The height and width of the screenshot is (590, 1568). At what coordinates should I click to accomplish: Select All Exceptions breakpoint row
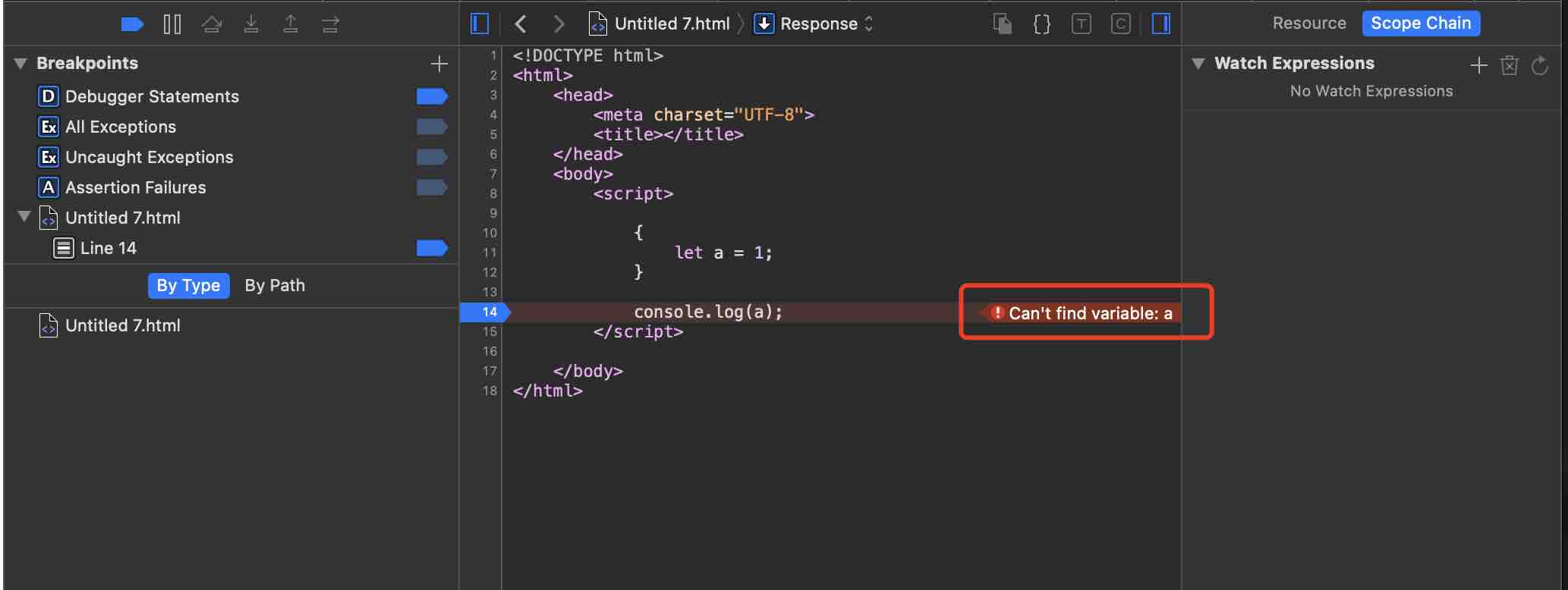(x=231, y=127)
